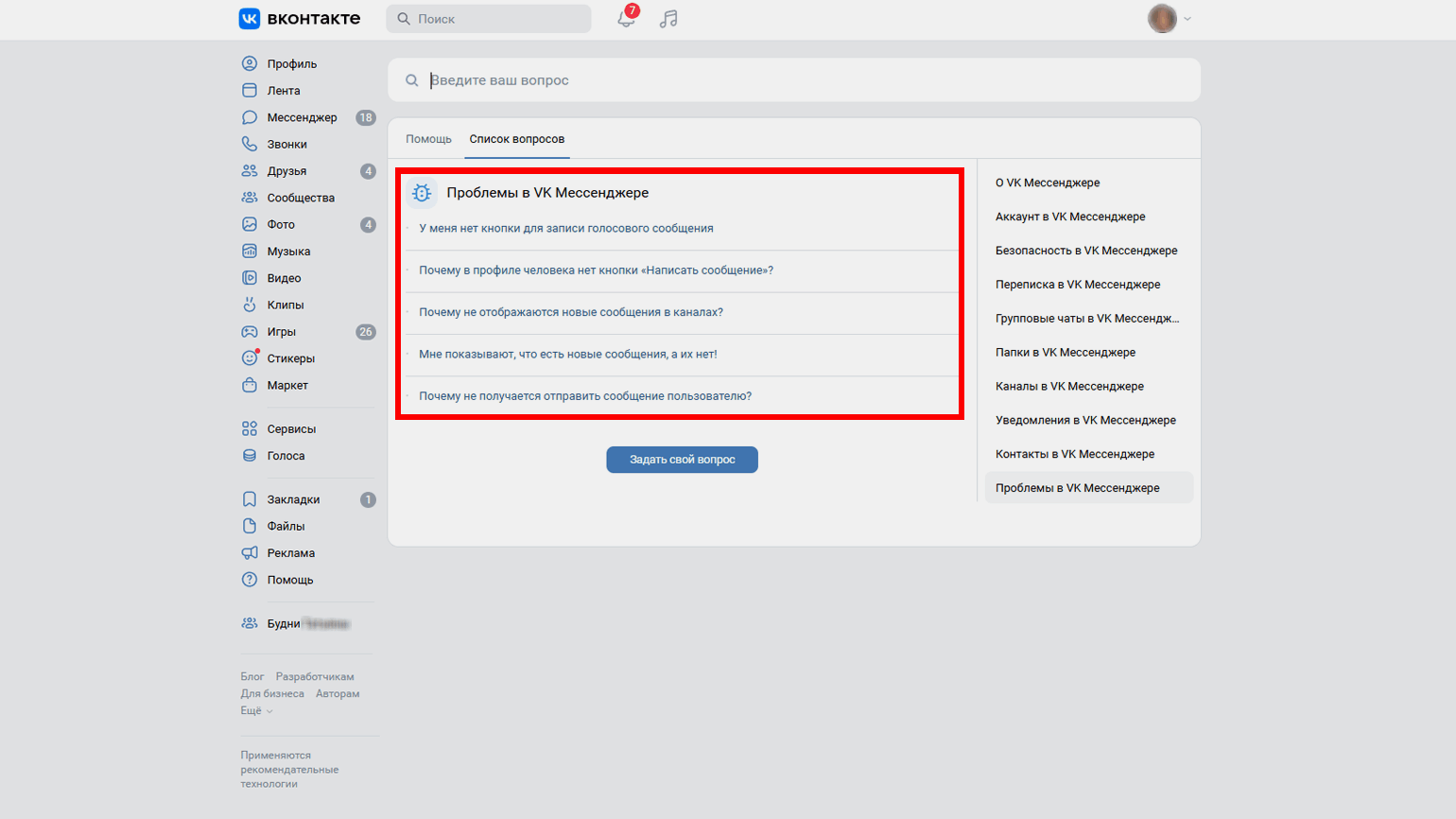Open Games (Игры) in sidebar
Viewport: 1456px width, 819px height.
(x=281, y=332)
